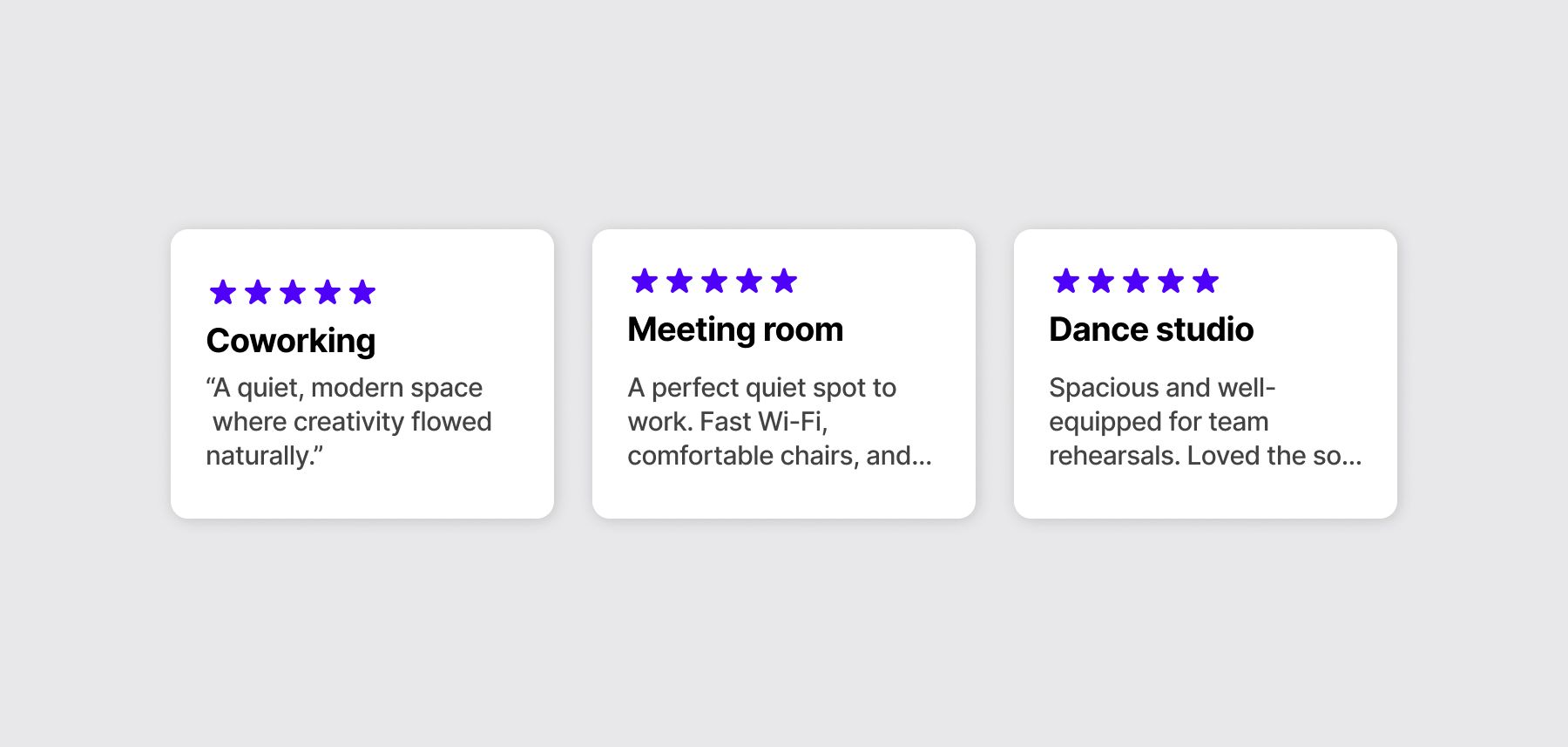Image resolution: width=1568 pixels, height=747 pixels.
Task: Click the fifth star on Meeting room card
Action: tap(784, 281)
